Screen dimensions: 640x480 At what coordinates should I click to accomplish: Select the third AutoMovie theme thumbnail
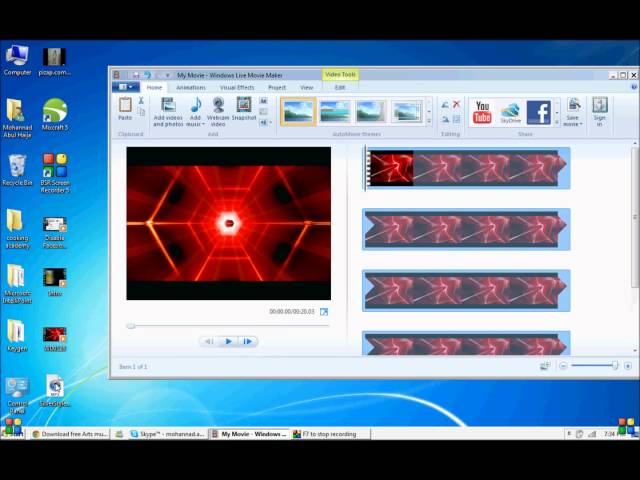370,111
